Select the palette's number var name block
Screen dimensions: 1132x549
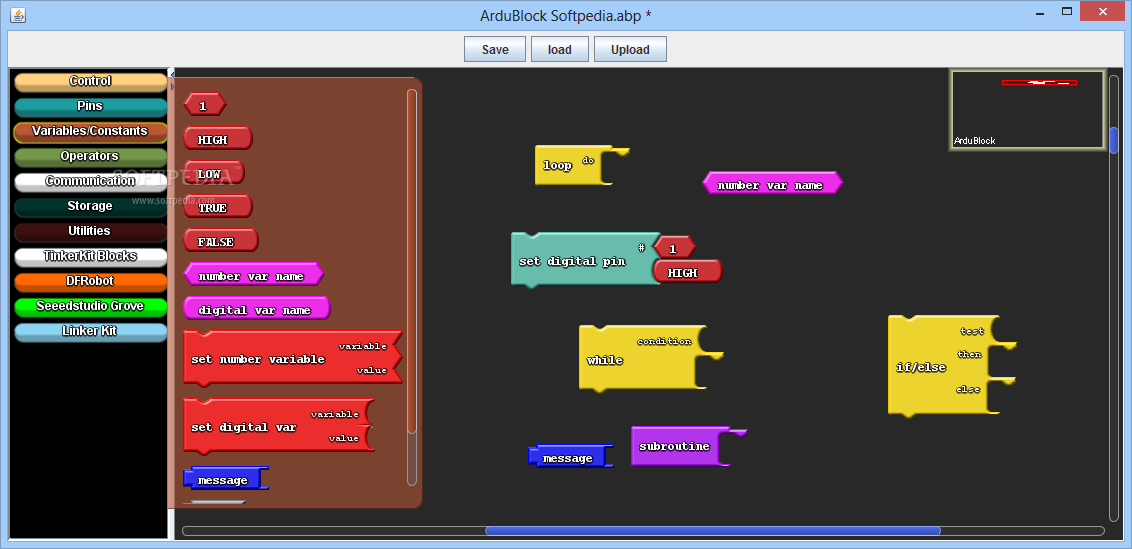[253, 275]
